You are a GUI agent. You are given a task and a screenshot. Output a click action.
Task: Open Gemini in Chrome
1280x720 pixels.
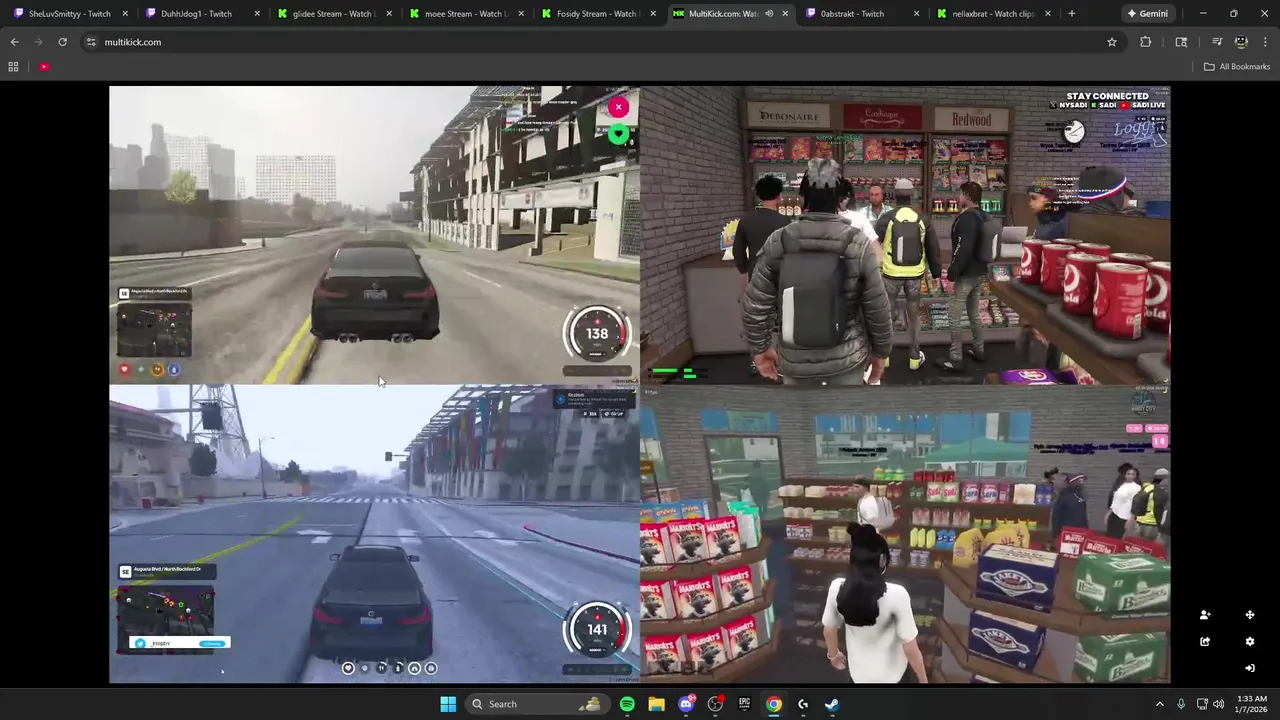click(1146, 14)
